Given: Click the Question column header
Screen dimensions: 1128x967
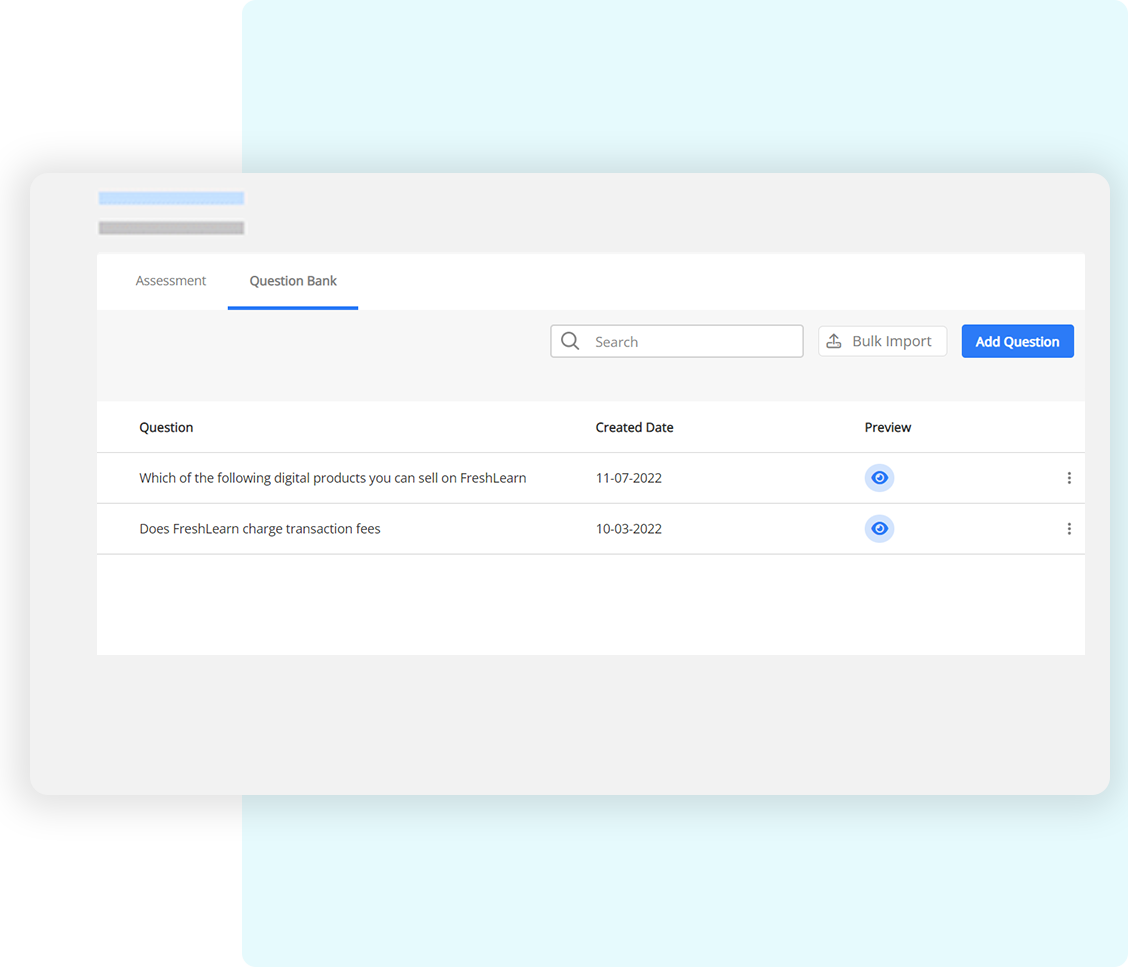Looking at the screenshot, I should coord(166,427).
